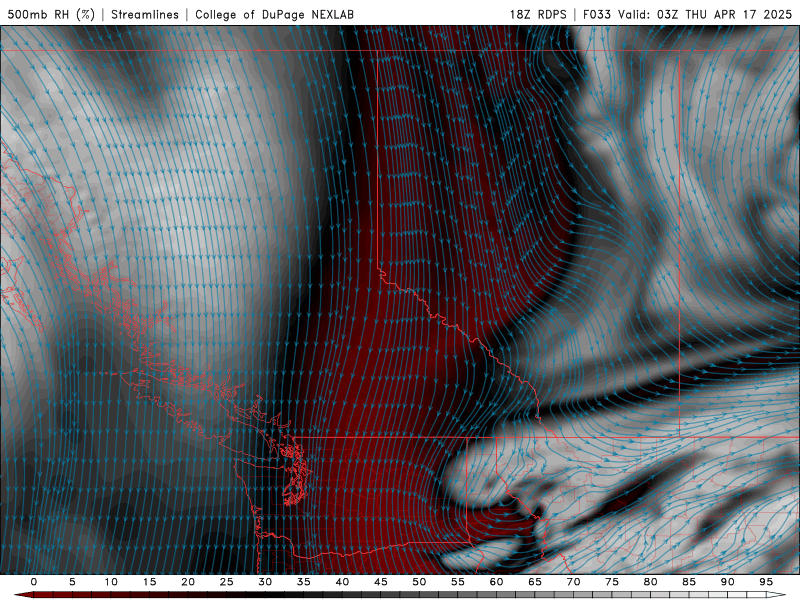
Task: Click the colorbar label "20"
Action: coord(188,582)
